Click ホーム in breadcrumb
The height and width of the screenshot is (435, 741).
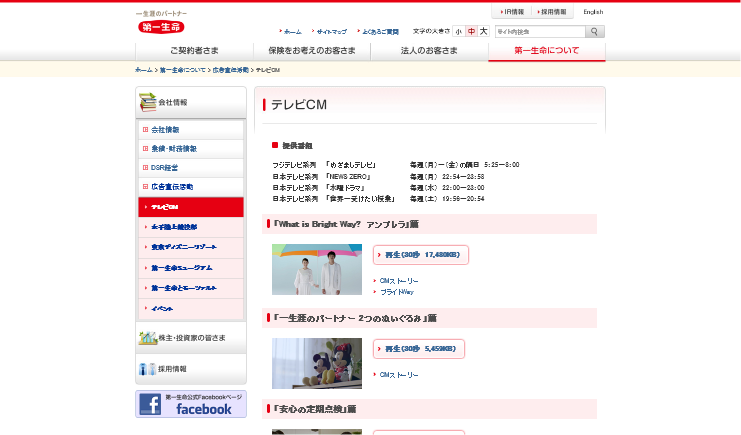tap(144, 70)
